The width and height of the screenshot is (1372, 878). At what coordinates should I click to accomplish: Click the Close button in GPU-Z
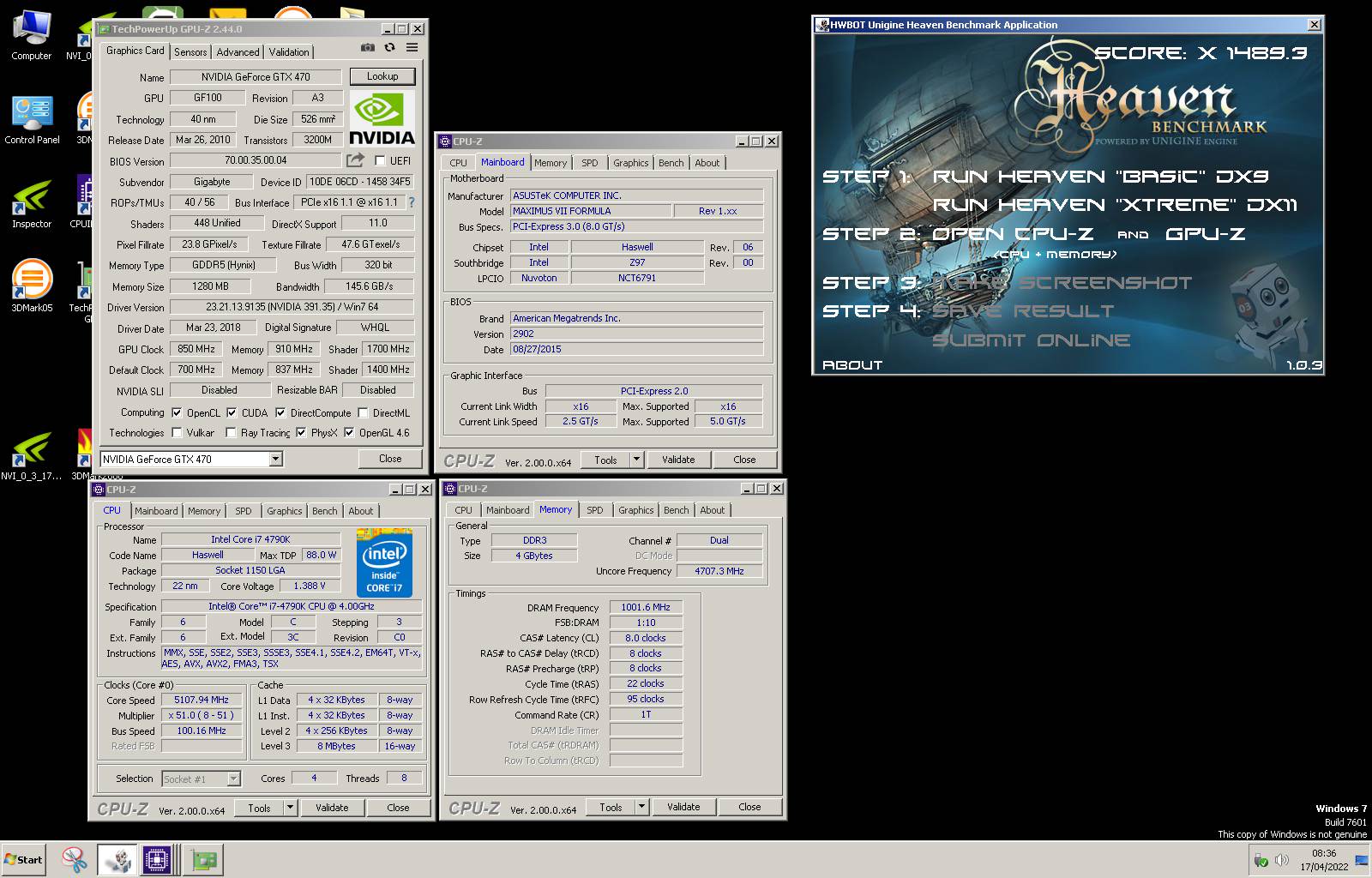point(390,459)
